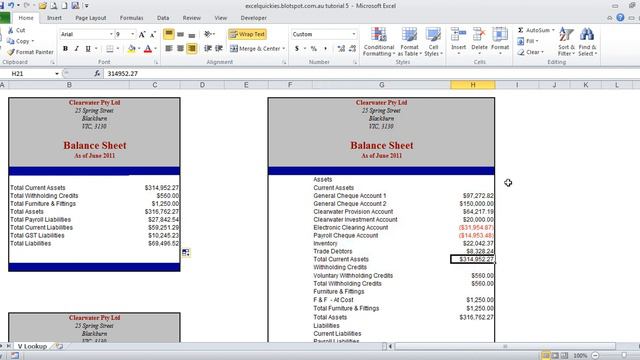Image resolution: width=640 pixels, height=360 pixels.
Task: Toggle Bold formatting
Action: click(65, 49)
